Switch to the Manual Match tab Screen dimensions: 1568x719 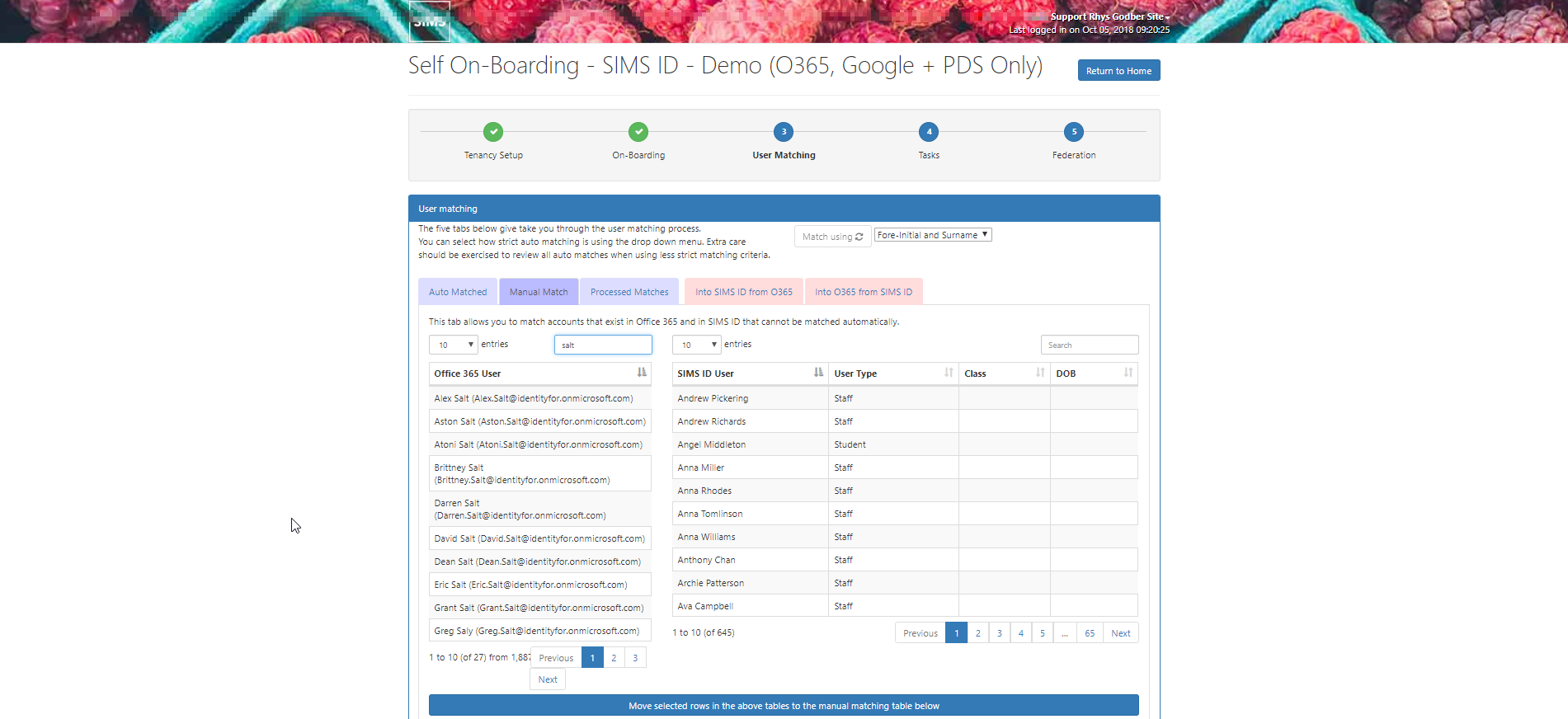point(539,292)
